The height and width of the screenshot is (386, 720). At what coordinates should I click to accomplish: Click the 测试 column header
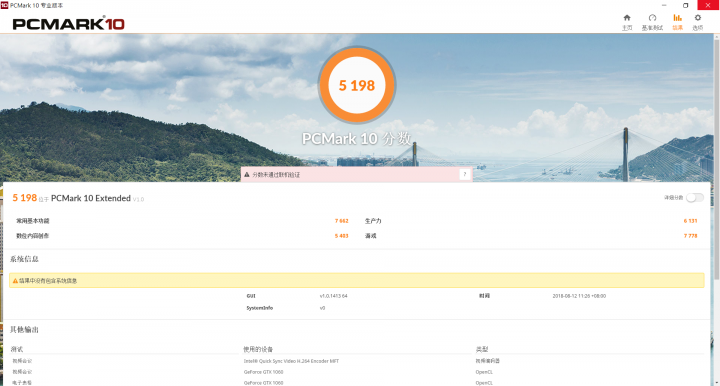17,349
